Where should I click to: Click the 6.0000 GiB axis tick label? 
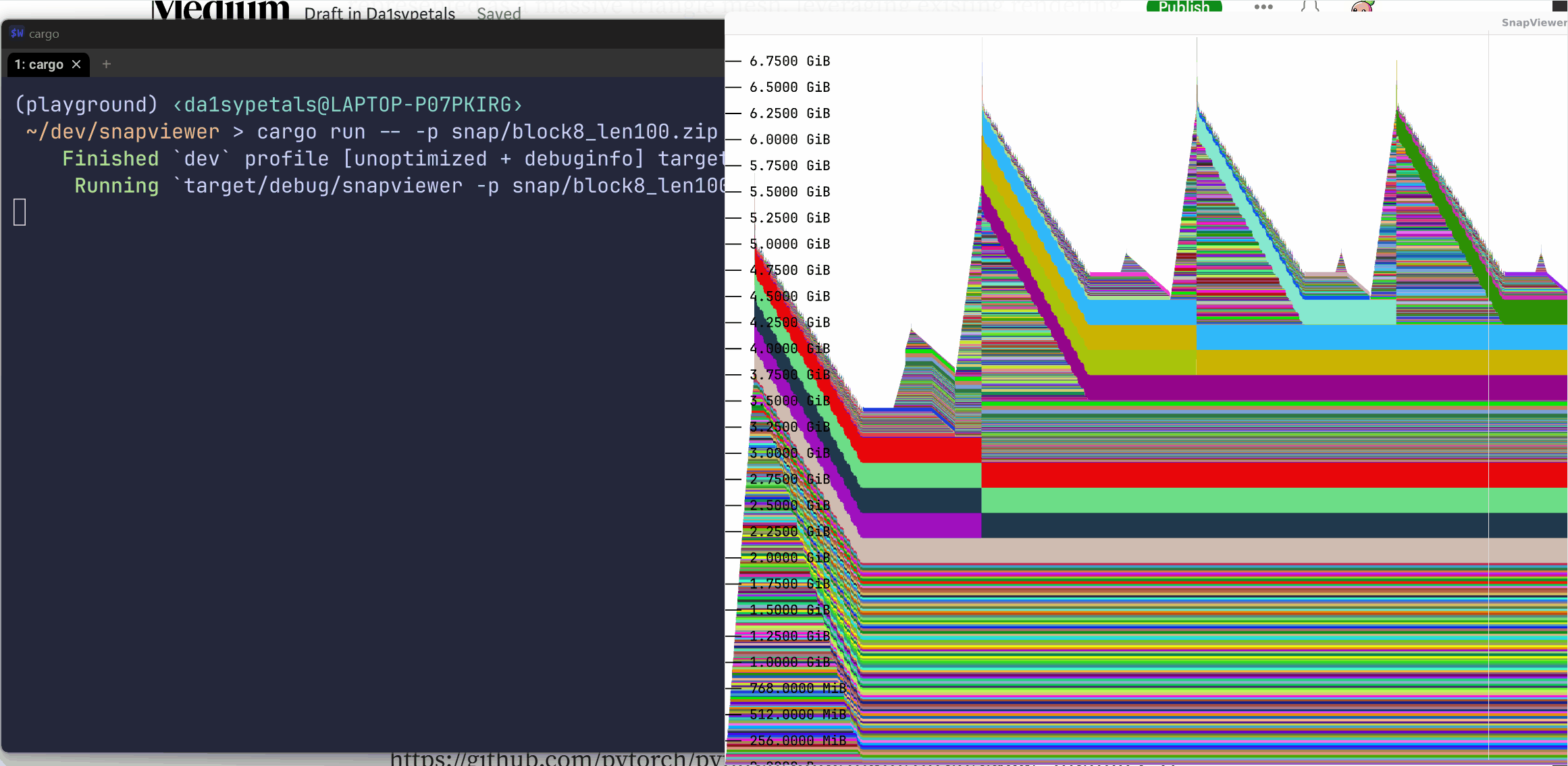789,139
